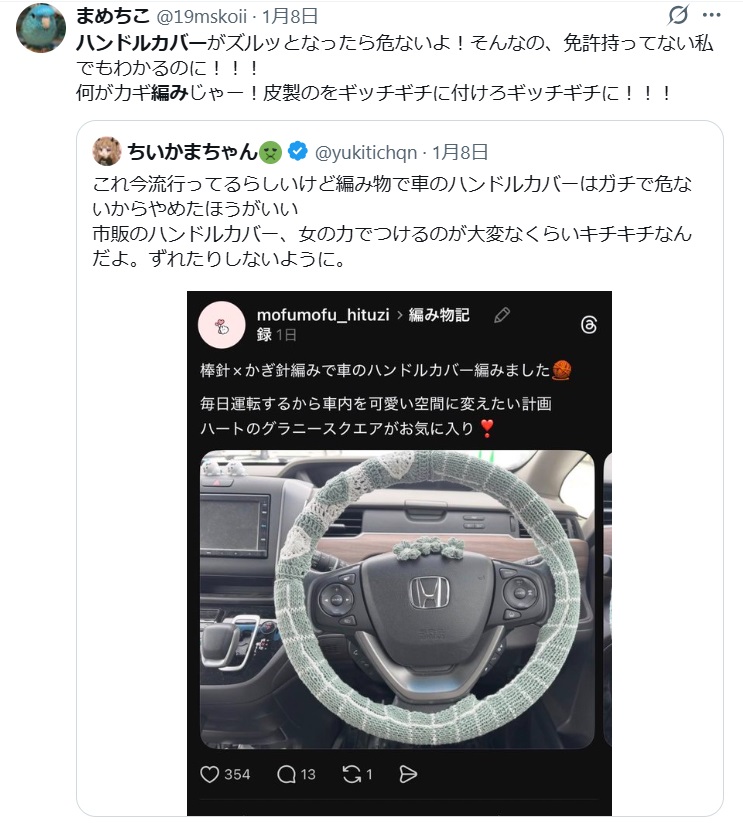
Task: Click the repost arrows icon showing 1
Action: point(352,774)
